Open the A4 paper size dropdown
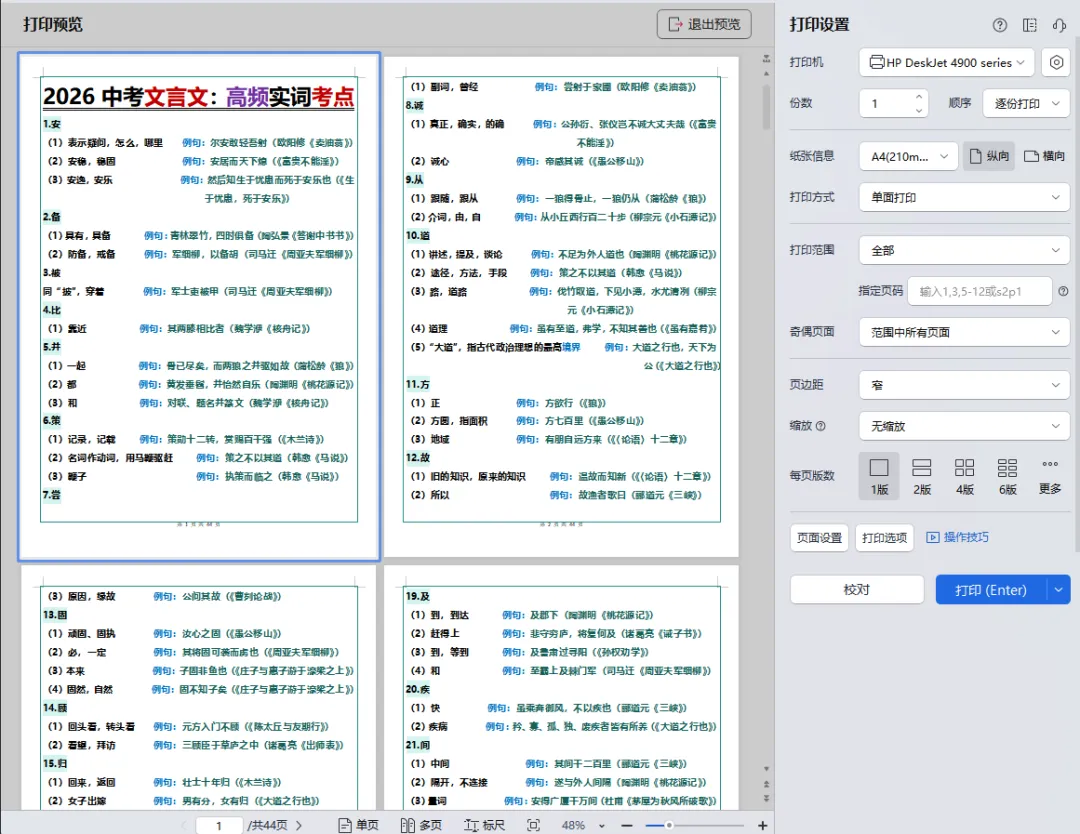This screenshot has height=834, width=1080. click(x=908, y=156)
